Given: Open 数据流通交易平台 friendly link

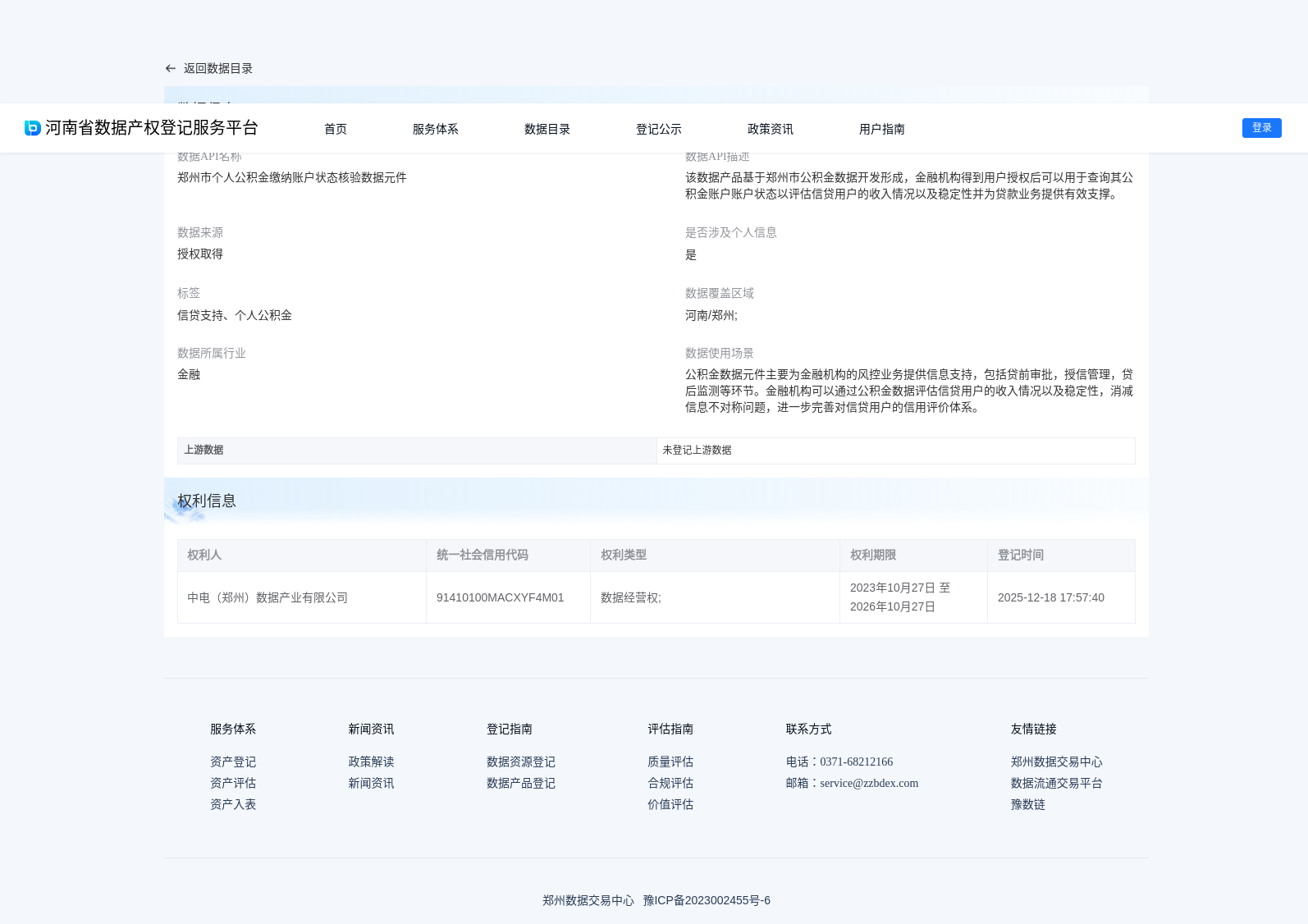Looking at the screenshot, I should click(x=1057, y=784).
